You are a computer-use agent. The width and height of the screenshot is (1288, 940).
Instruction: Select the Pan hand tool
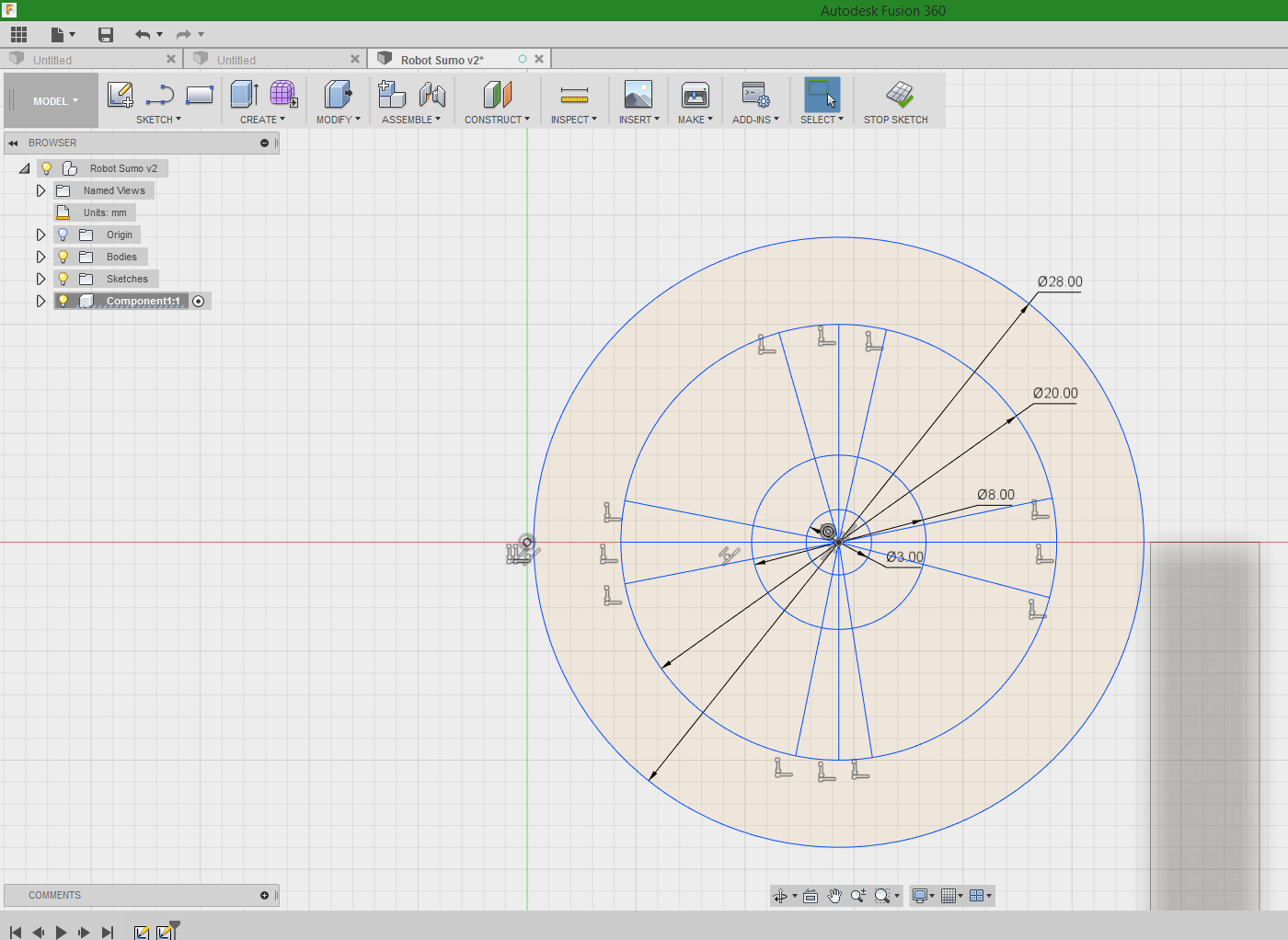pos(834,895)
